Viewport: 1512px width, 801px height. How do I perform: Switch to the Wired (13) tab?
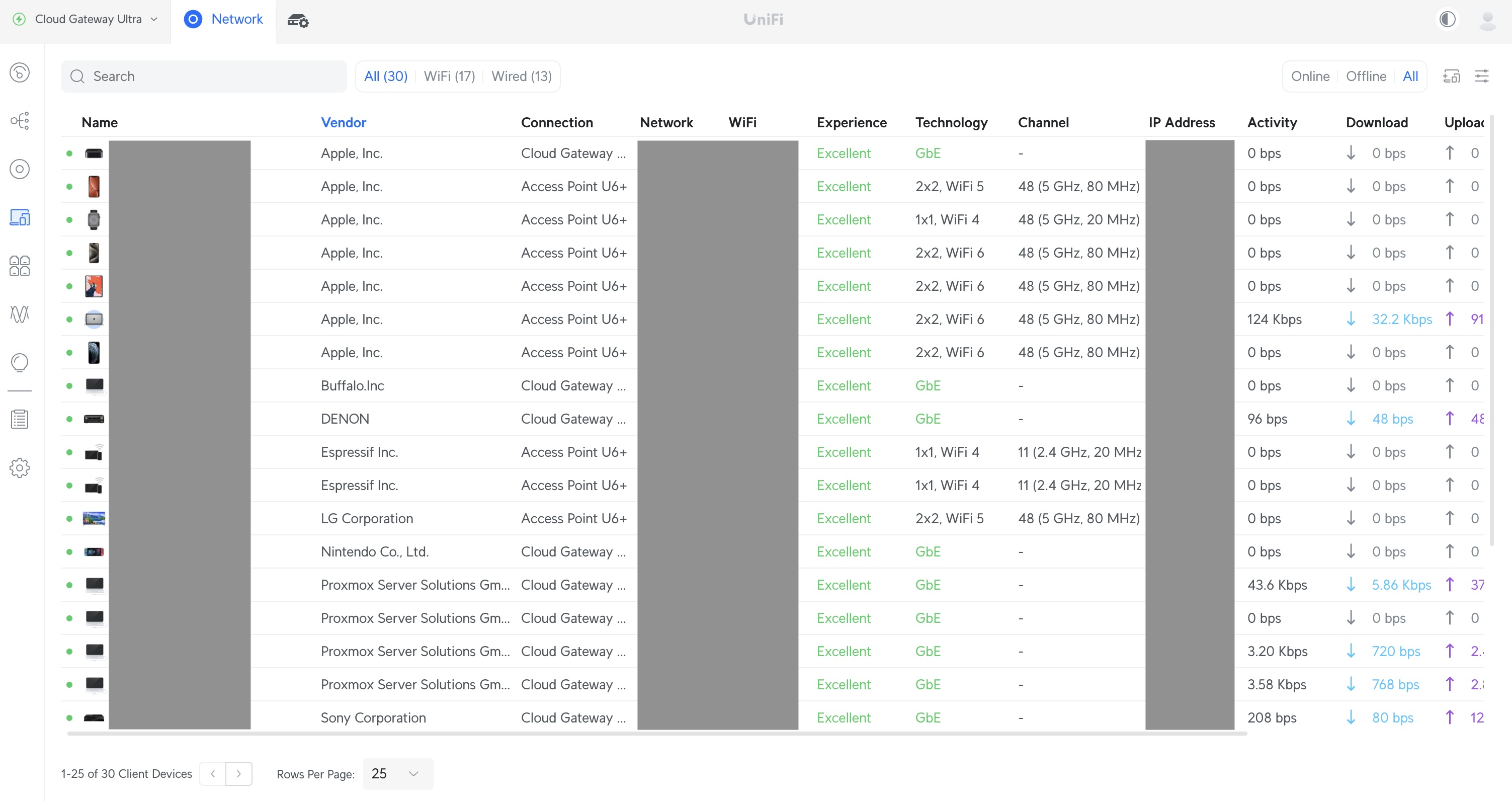(521, 75)
